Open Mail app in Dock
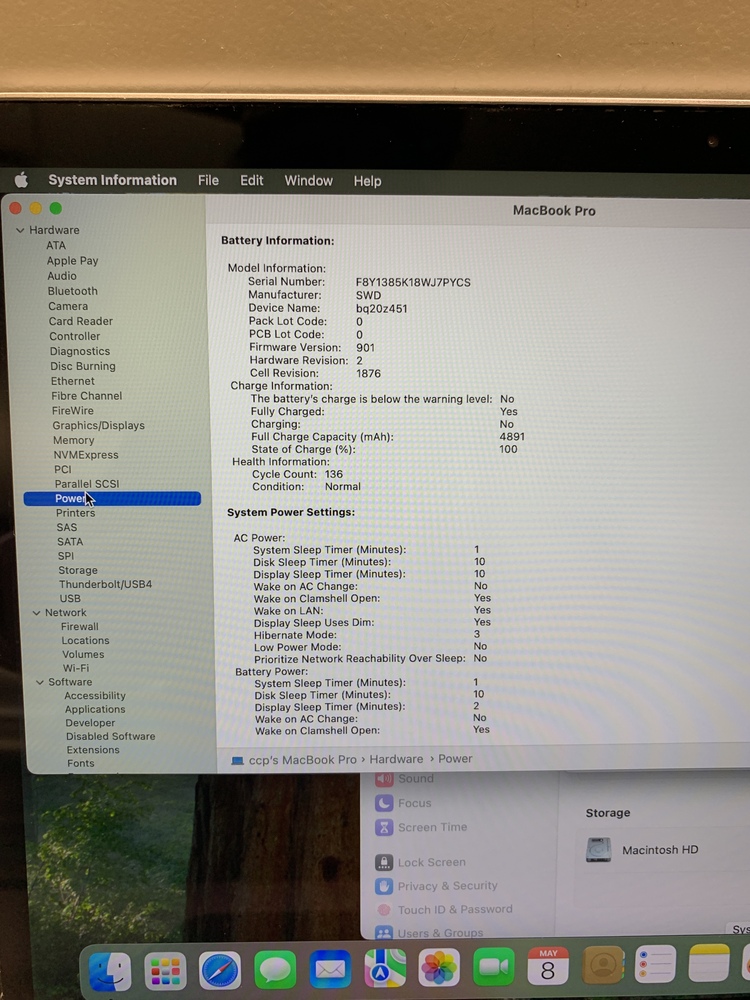 [330, 969]
